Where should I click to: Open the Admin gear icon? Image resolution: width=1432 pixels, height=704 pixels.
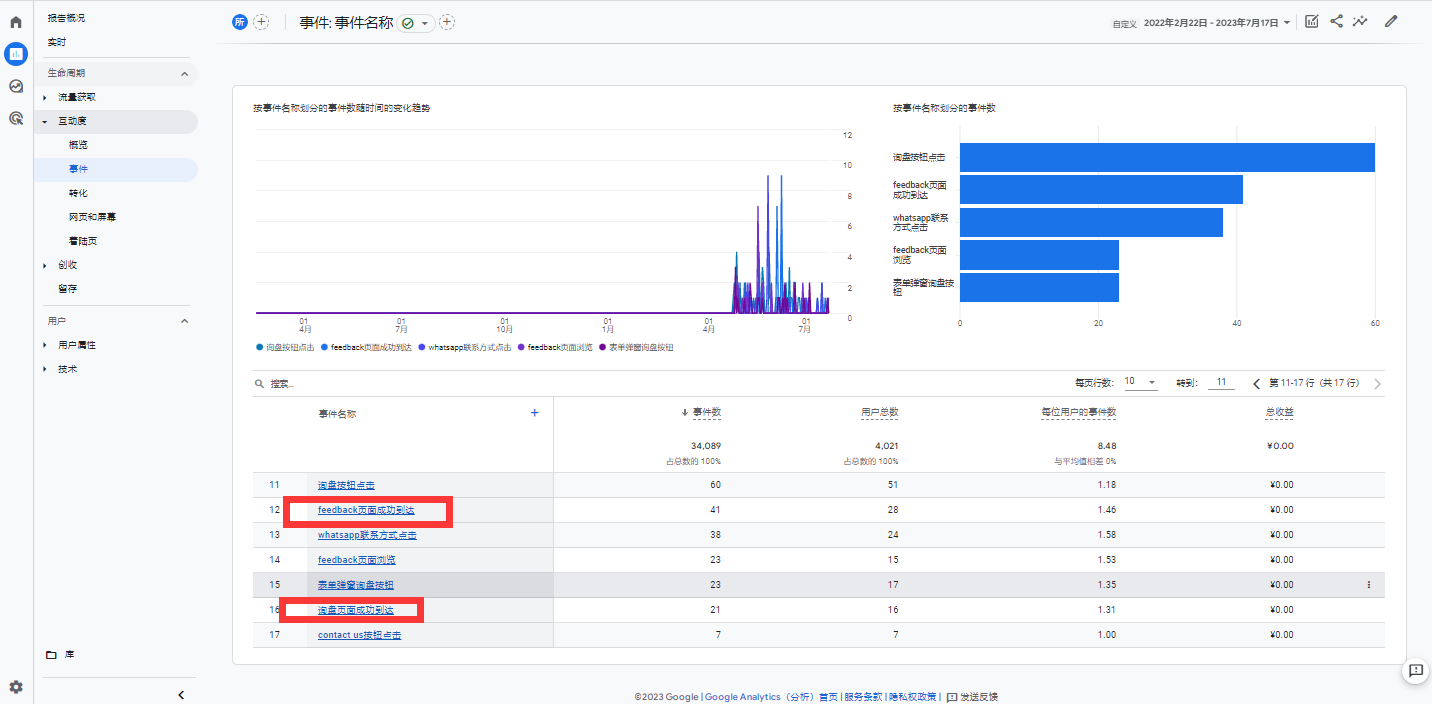pos(16,687)
